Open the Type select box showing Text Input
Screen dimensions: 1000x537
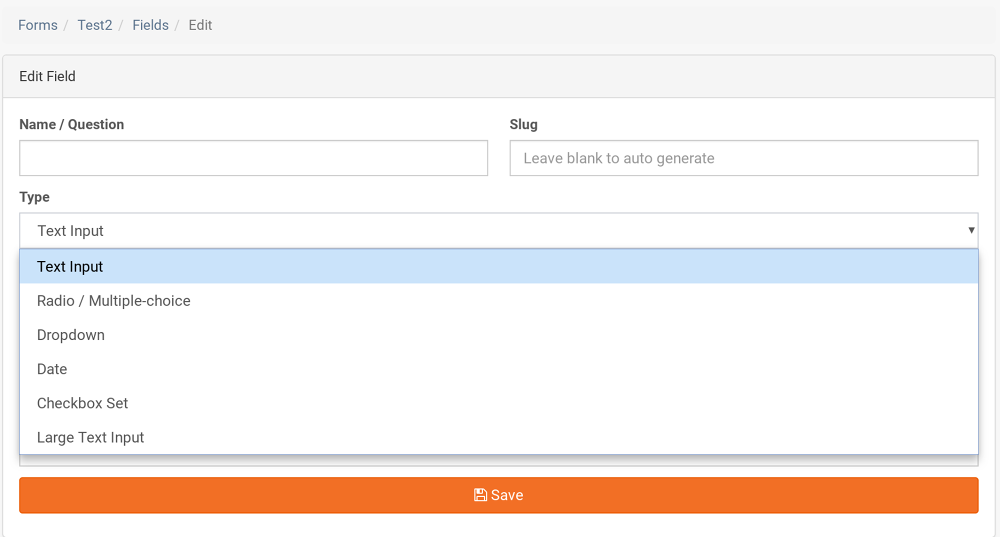pyautogui.click(x=499, y=230)
